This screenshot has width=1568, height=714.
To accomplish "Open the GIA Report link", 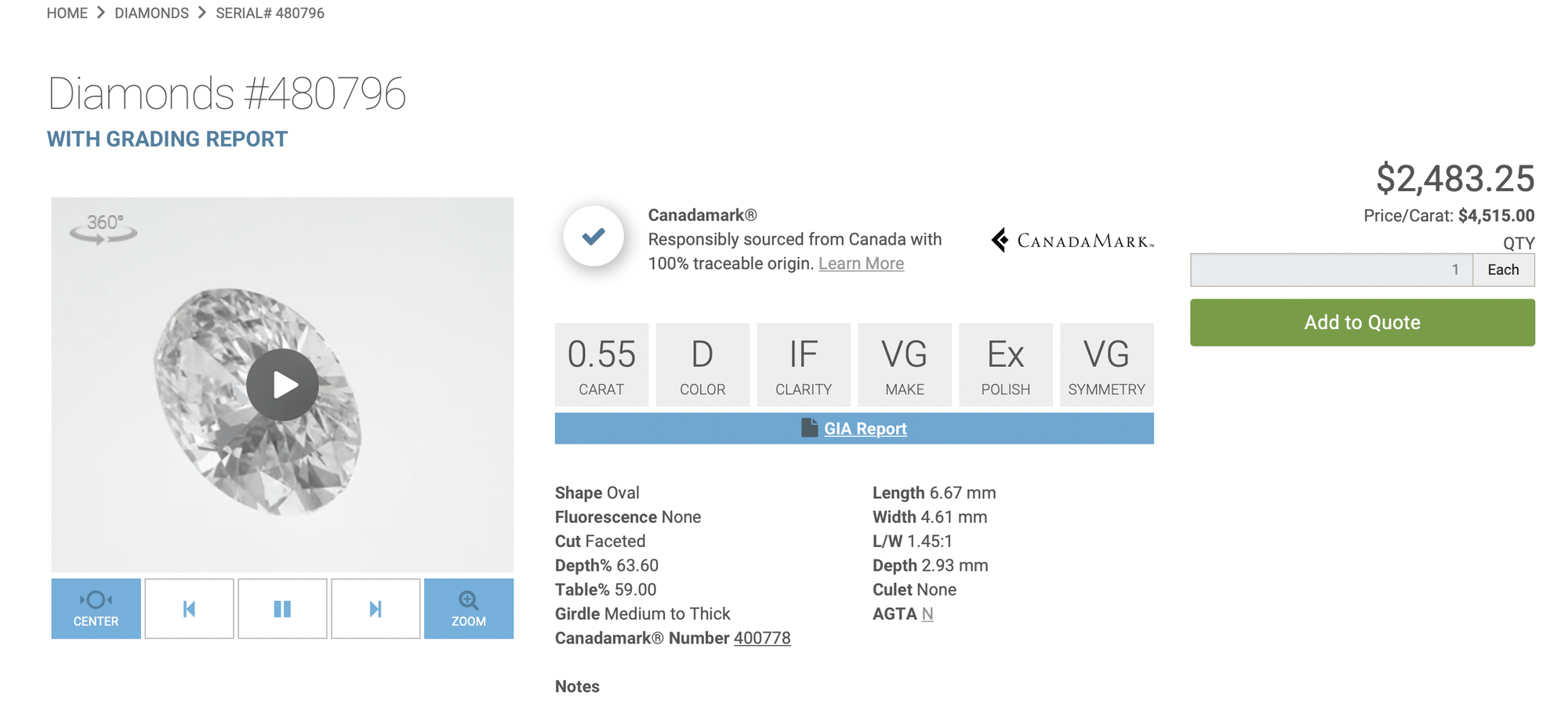I will (x=865, y=429).
